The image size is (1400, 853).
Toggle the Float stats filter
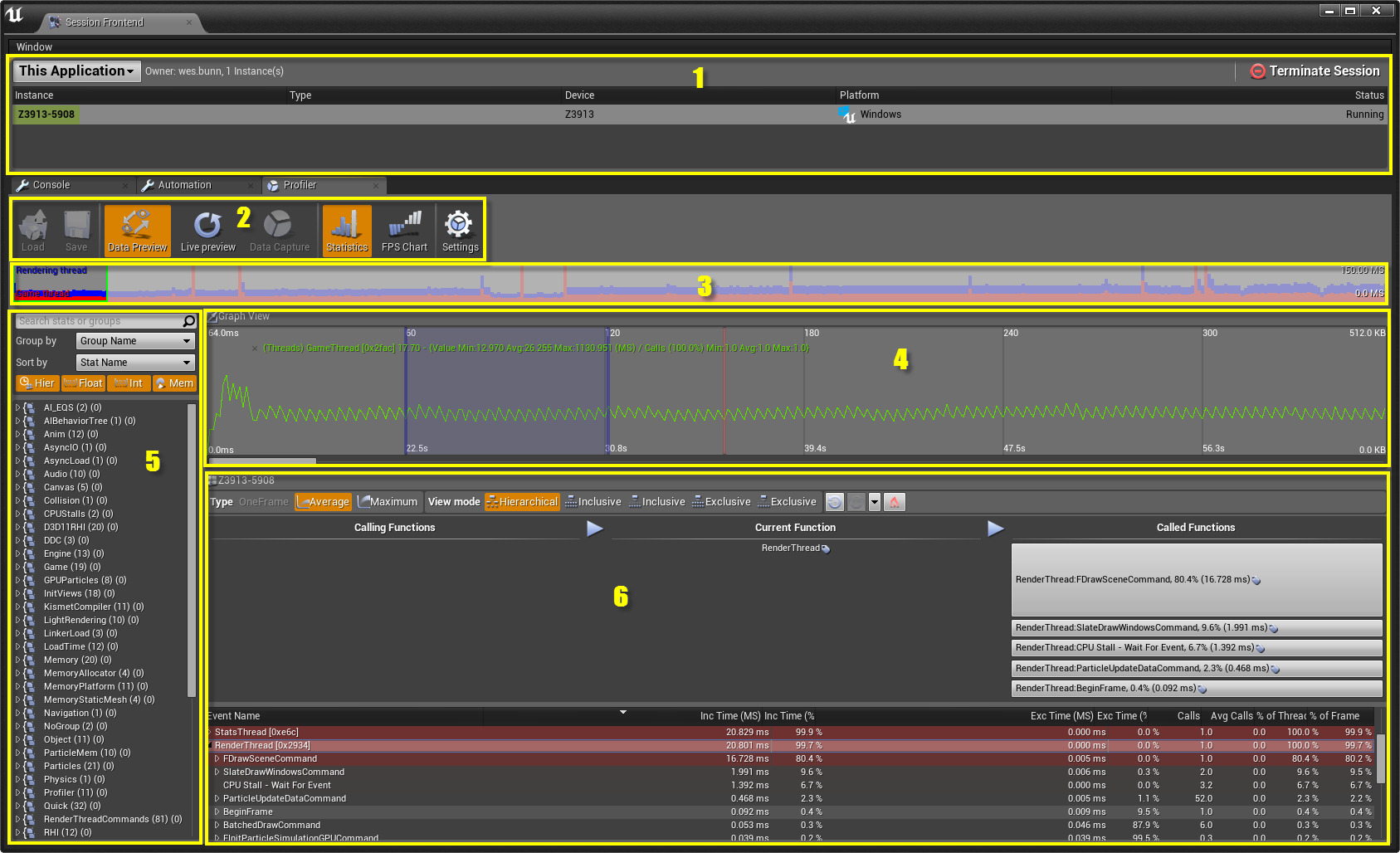pos(83,383)
